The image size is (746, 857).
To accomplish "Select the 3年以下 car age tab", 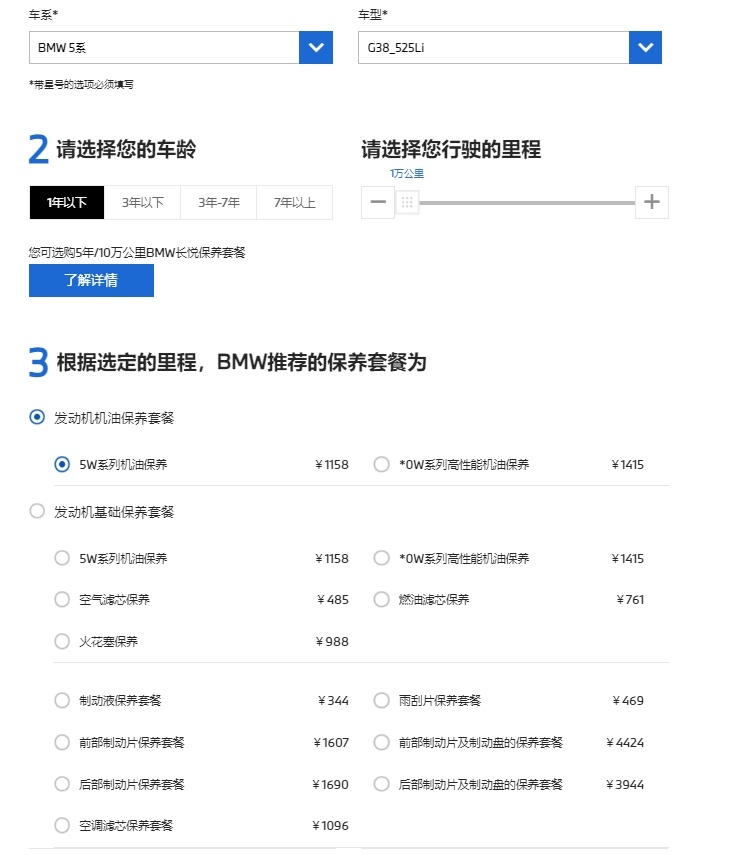I will 142,203.
